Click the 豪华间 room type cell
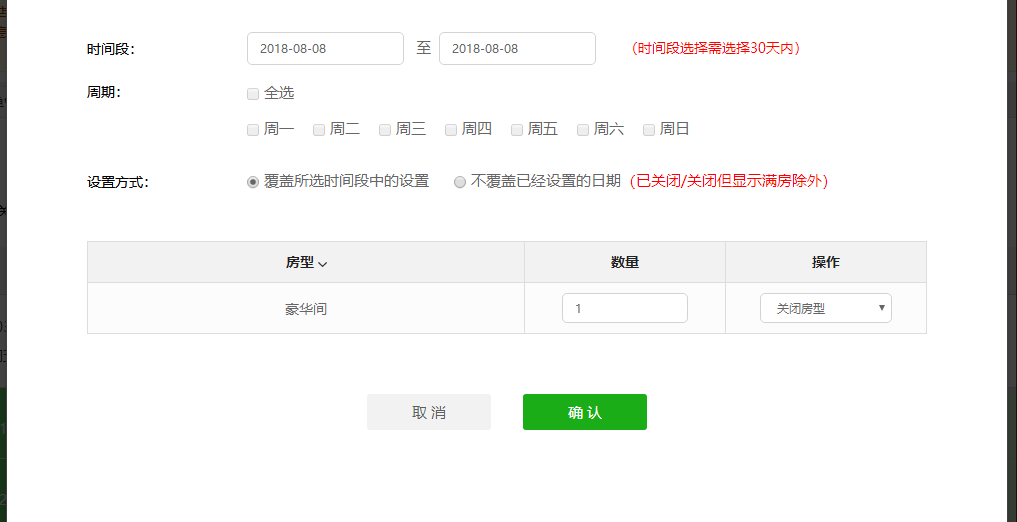The image size is (1017, 522). pos(306,309)
